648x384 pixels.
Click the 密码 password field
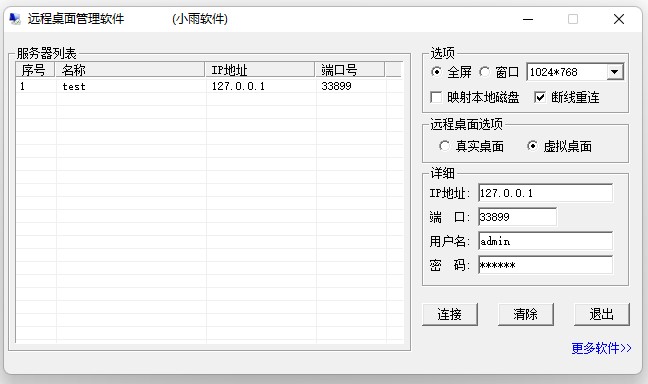[546, 265]
